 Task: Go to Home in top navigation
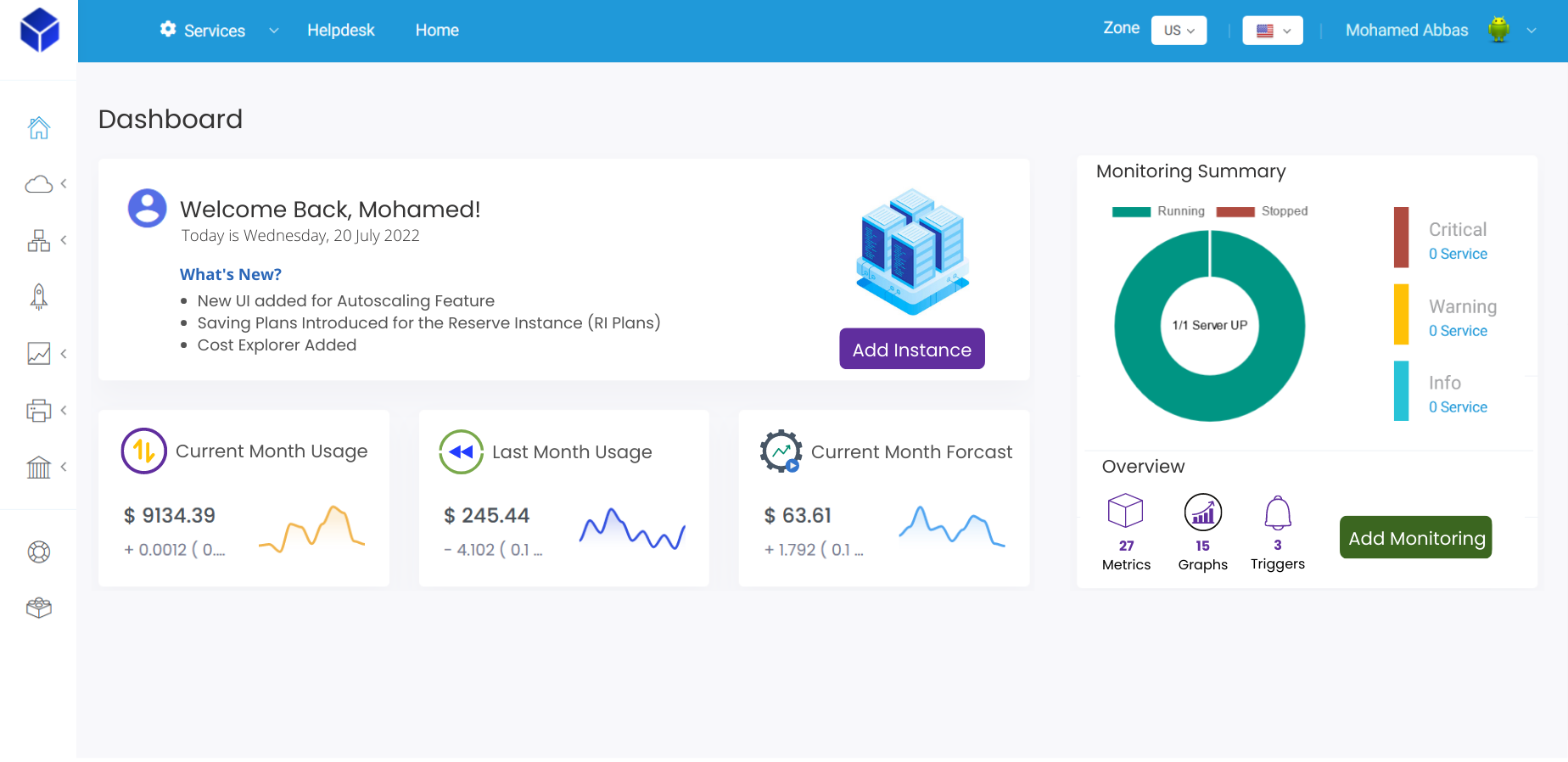[x=437, y=31]
